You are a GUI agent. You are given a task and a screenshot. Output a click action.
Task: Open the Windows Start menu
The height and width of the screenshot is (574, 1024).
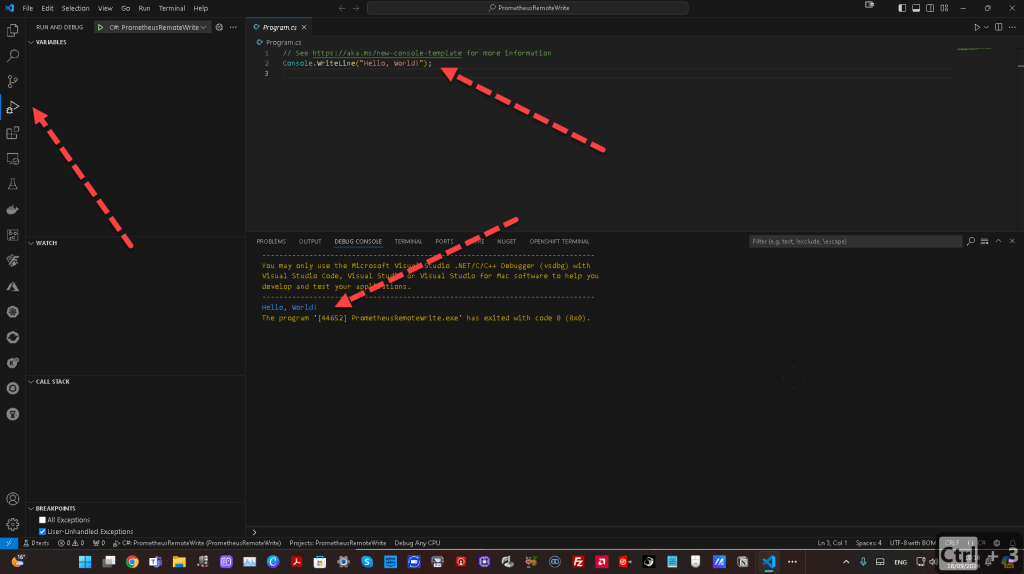pyautogui.click(x=85, y=562)
